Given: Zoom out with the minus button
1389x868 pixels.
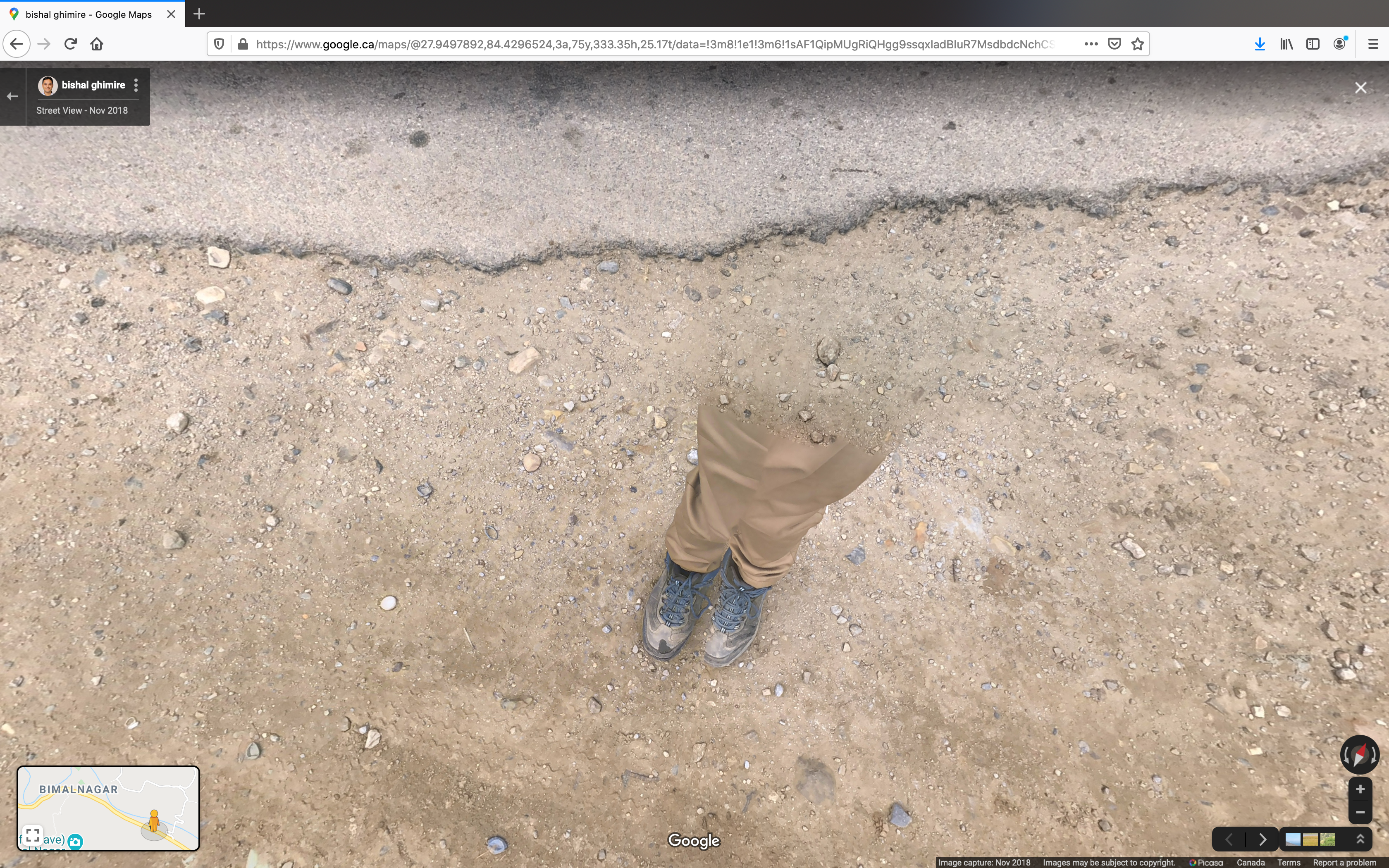Looking at the screenshot, I should [1360, 812].
